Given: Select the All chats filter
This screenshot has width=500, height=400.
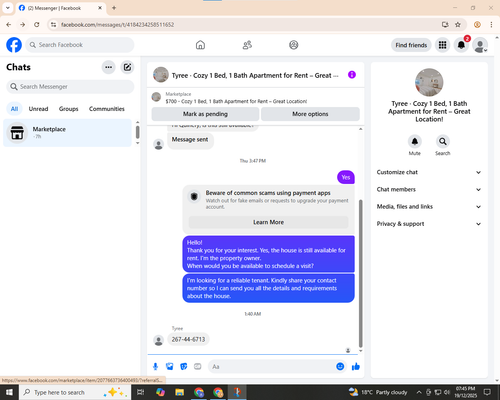Looking at the screenshot, I should [14, 109].
